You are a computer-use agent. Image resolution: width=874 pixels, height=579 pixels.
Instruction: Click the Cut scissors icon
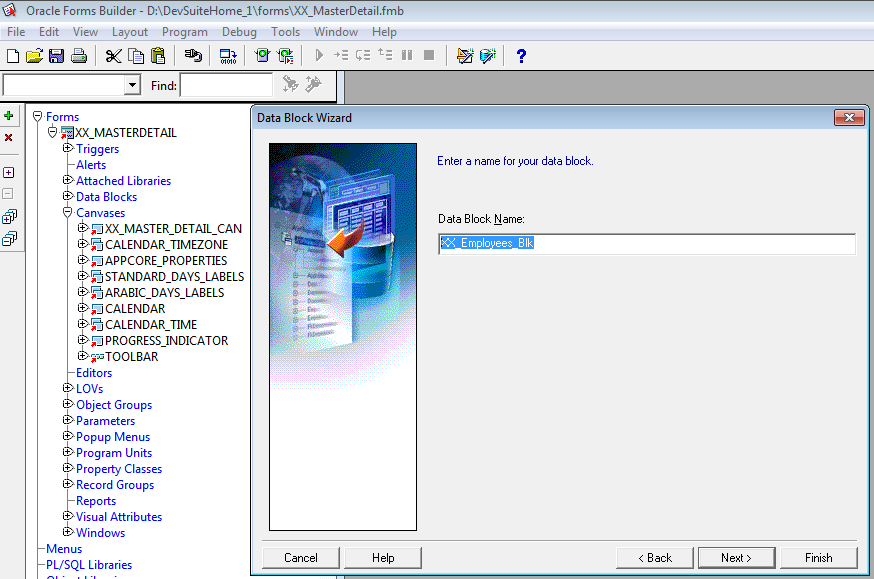tap(114, 56)
